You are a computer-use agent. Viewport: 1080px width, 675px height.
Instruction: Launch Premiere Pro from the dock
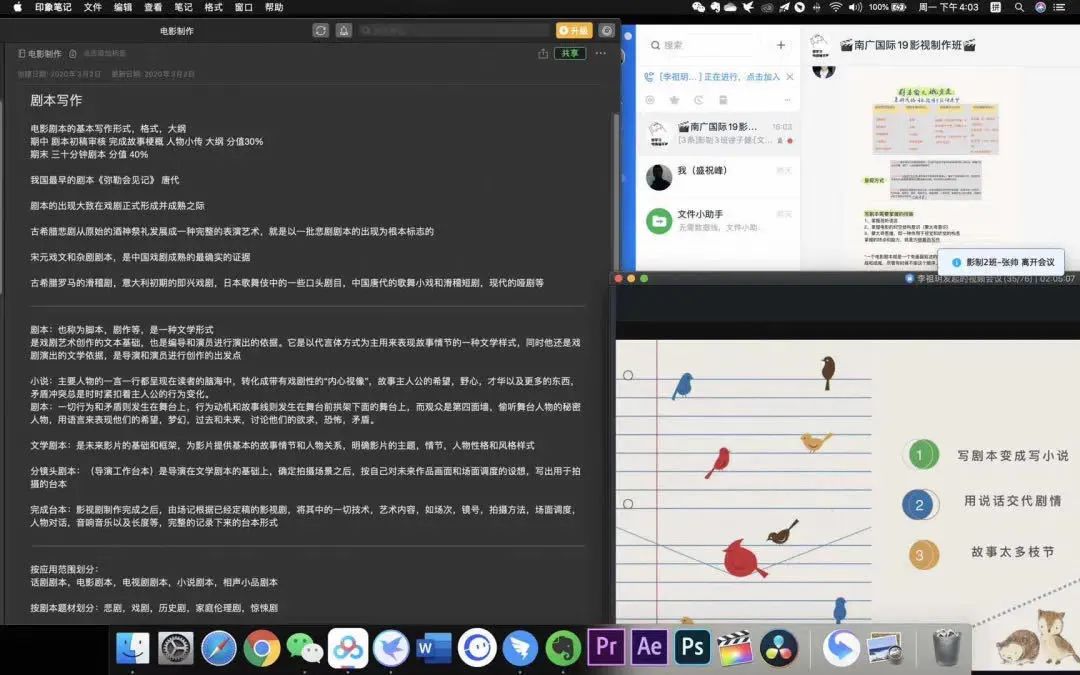click(x=606, y=647)
